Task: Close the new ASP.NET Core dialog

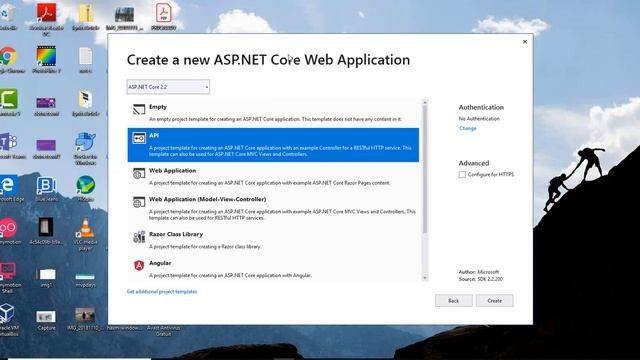Action: click(x=525, y=42)
